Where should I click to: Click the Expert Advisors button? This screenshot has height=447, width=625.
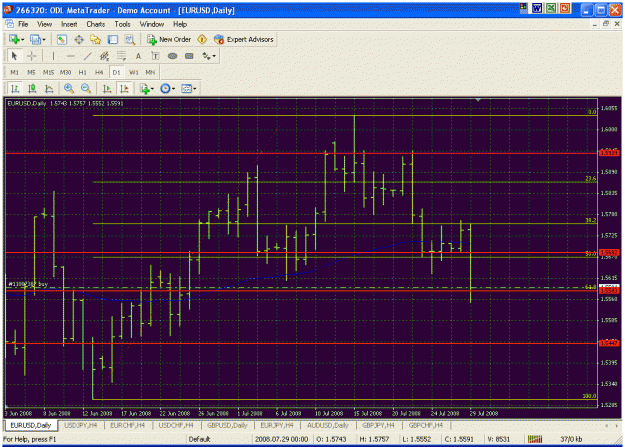244,39
